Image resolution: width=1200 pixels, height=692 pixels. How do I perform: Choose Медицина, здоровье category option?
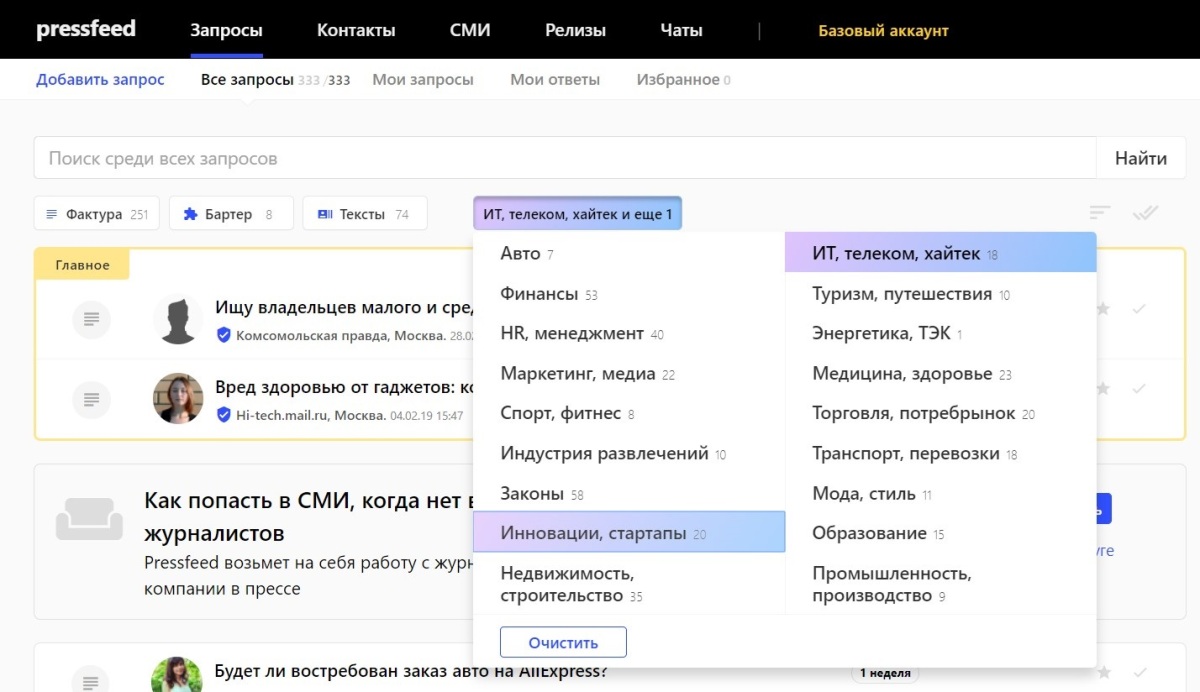click(902, 374)
